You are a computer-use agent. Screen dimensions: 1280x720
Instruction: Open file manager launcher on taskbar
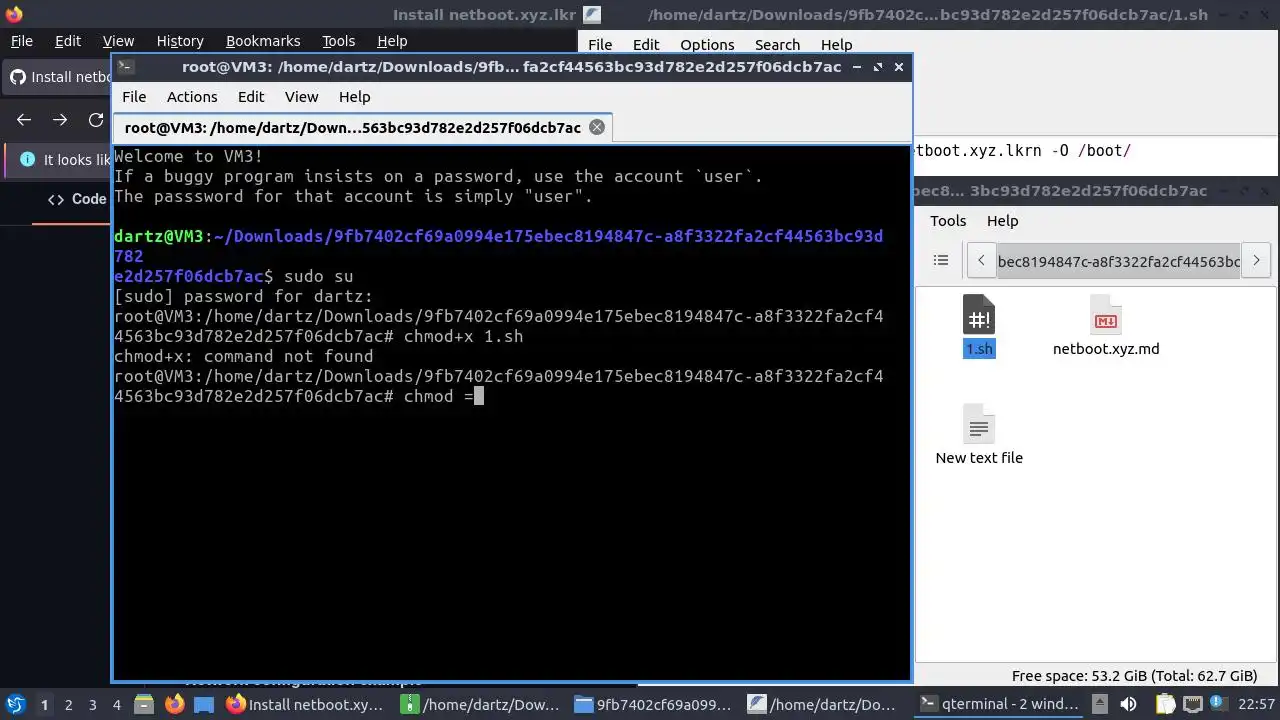(143, 704)
